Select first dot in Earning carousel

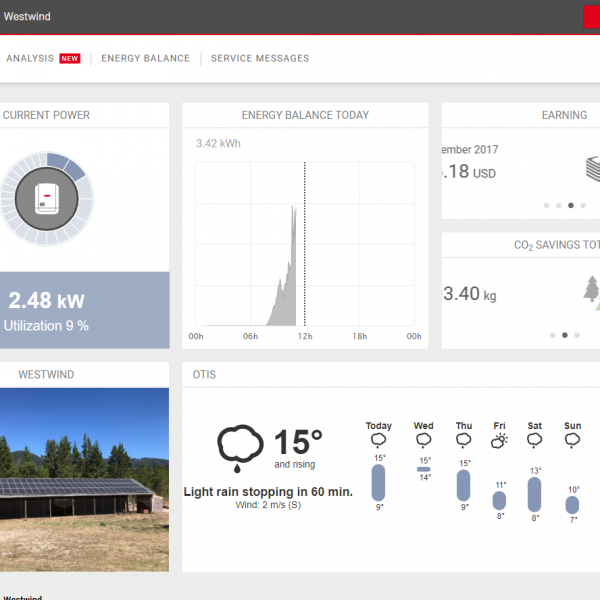pyautogui.click(x=546, y=205)
